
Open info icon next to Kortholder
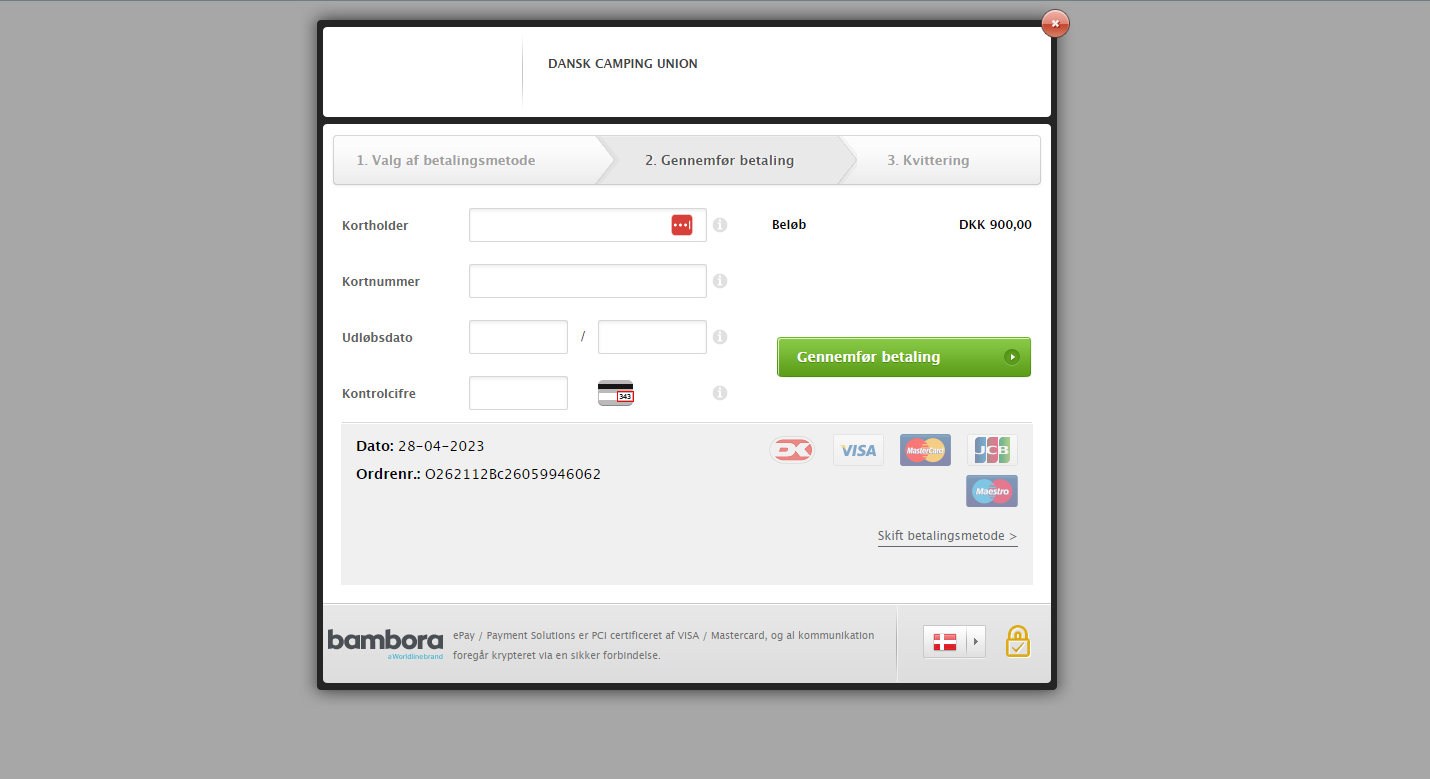pyautogui.click(x=720, y=225)
